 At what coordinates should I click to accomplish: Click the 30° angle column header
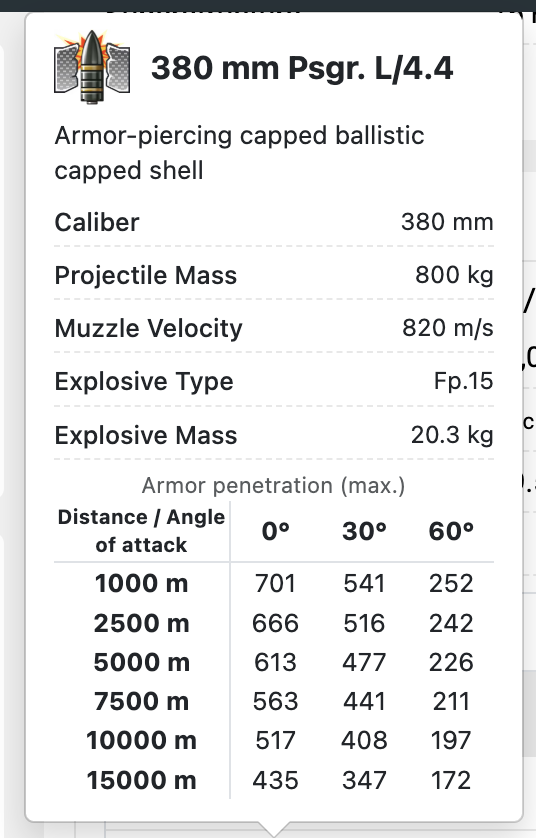tap(364, 531)
